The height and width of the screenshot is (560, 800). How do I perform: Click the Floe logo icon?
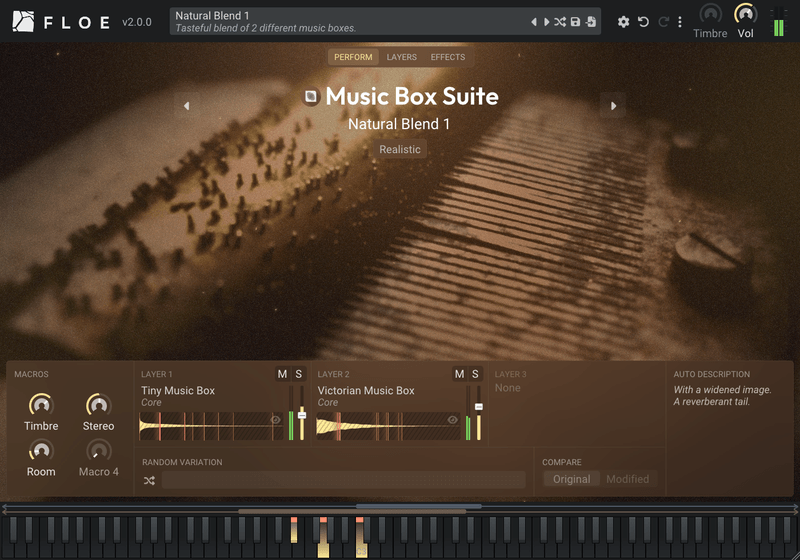(23, 21)
